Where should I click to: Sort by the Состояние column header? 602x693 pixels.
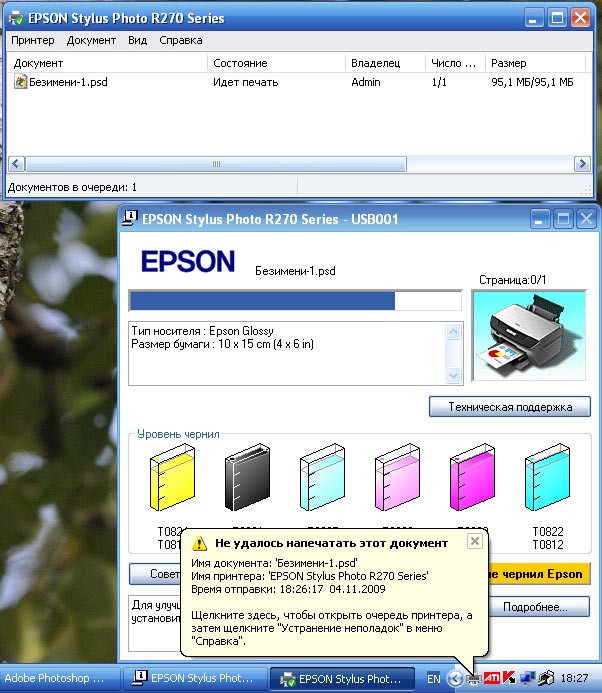pyautogui.click(x=276, y=63)
